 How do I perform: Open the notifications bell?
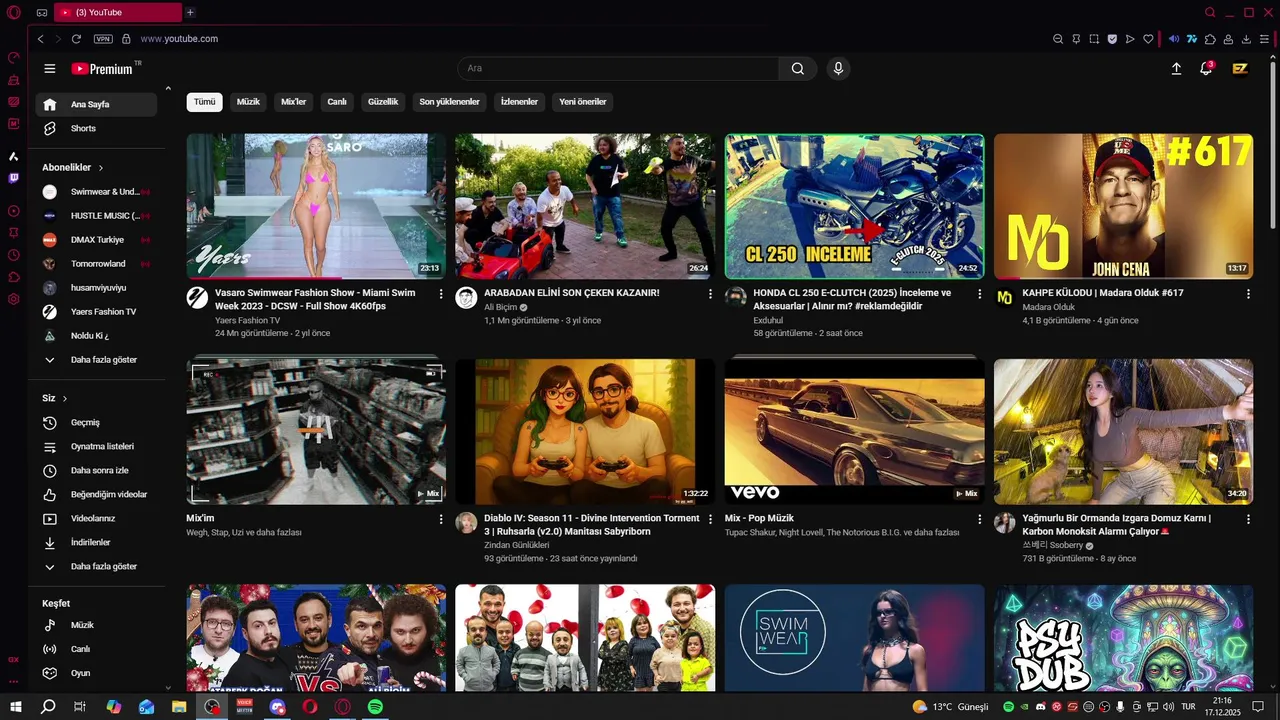tap(1206, 69)
